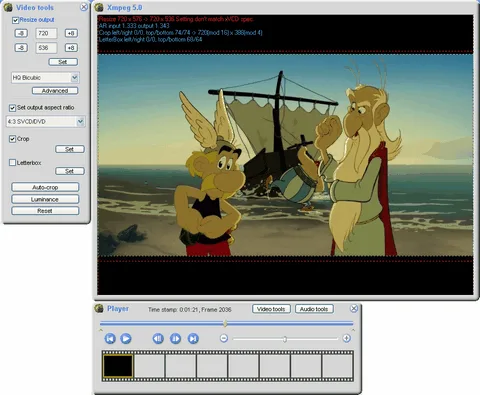Start playback with the Play button
This screenshot has width=480, height=395.
[x=126, y=338]
